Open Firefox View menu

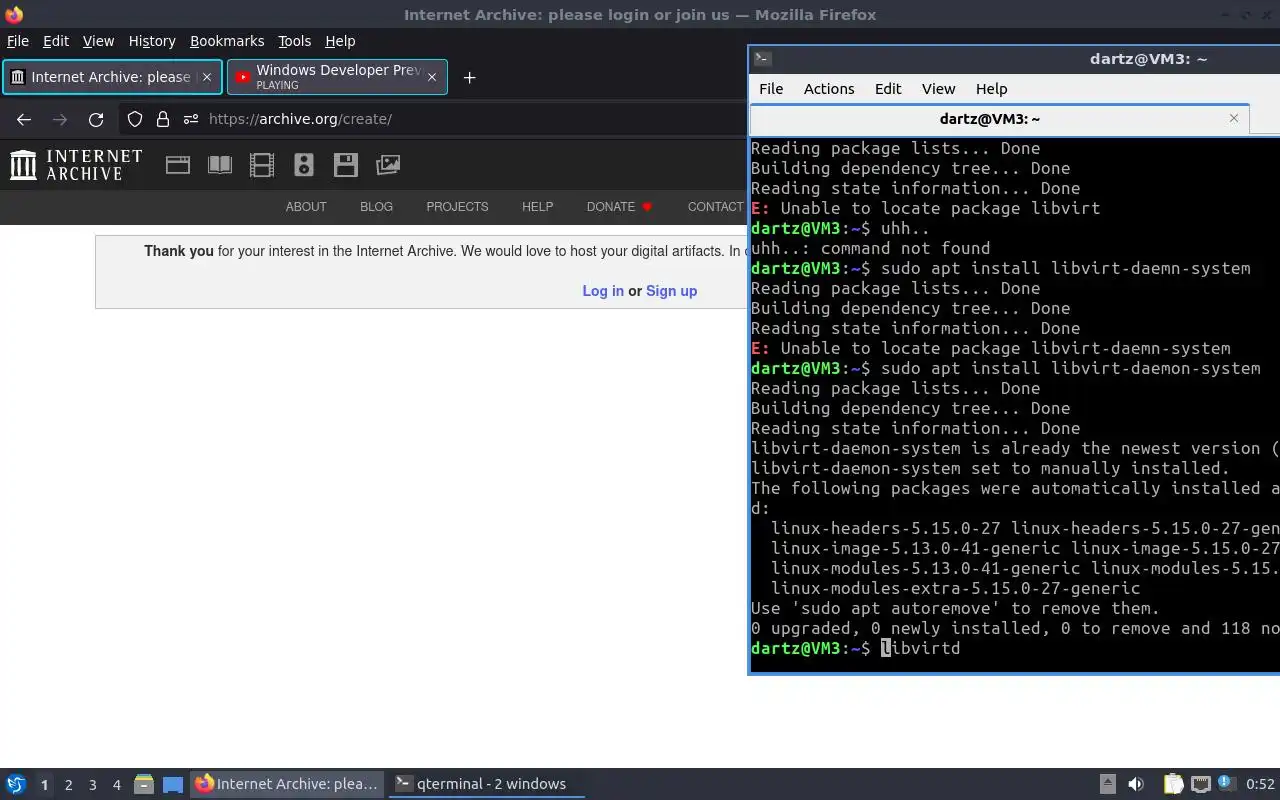point(98,41)
